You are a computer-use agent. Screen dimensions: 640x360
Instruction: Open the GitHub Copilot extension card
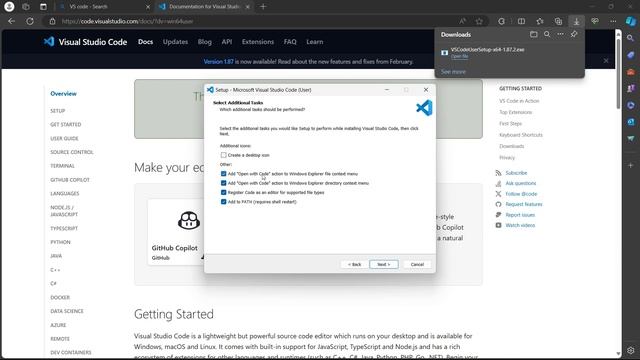[x=176, y=232]
